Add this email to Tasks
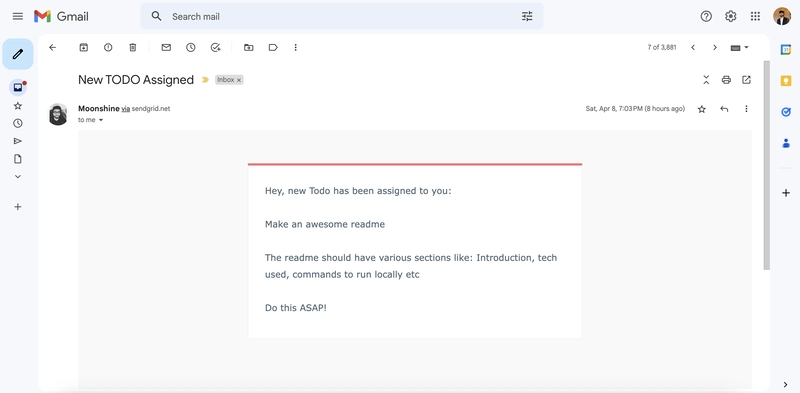Image resolution: width=800 pixels, height=393 pixels. coord(215,47)
